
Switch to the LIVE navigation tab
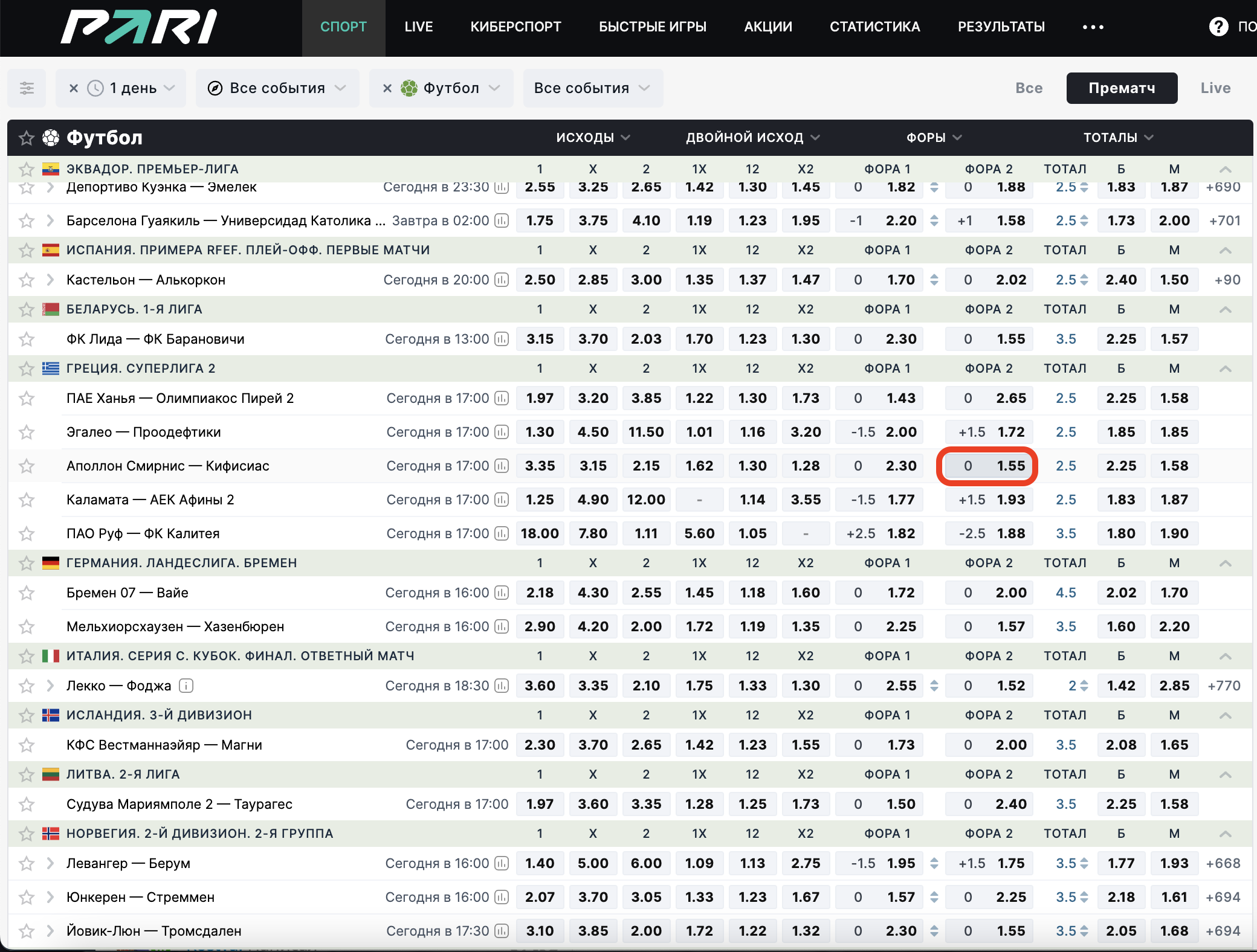(x=418, y=27)
